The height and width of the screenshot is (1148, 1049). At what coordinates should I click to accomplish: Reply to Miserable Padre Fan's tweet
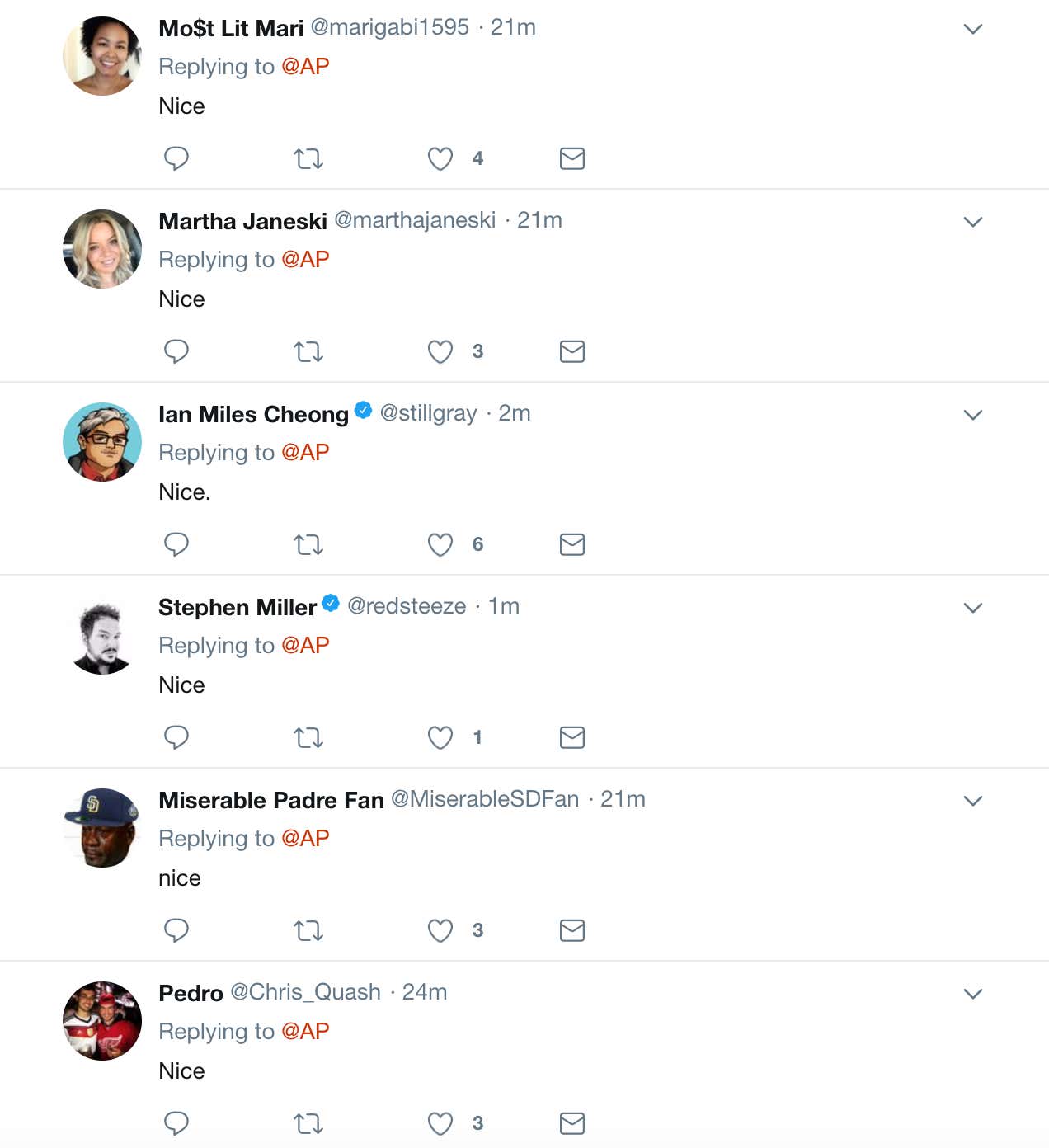click(x=176, y=930)
